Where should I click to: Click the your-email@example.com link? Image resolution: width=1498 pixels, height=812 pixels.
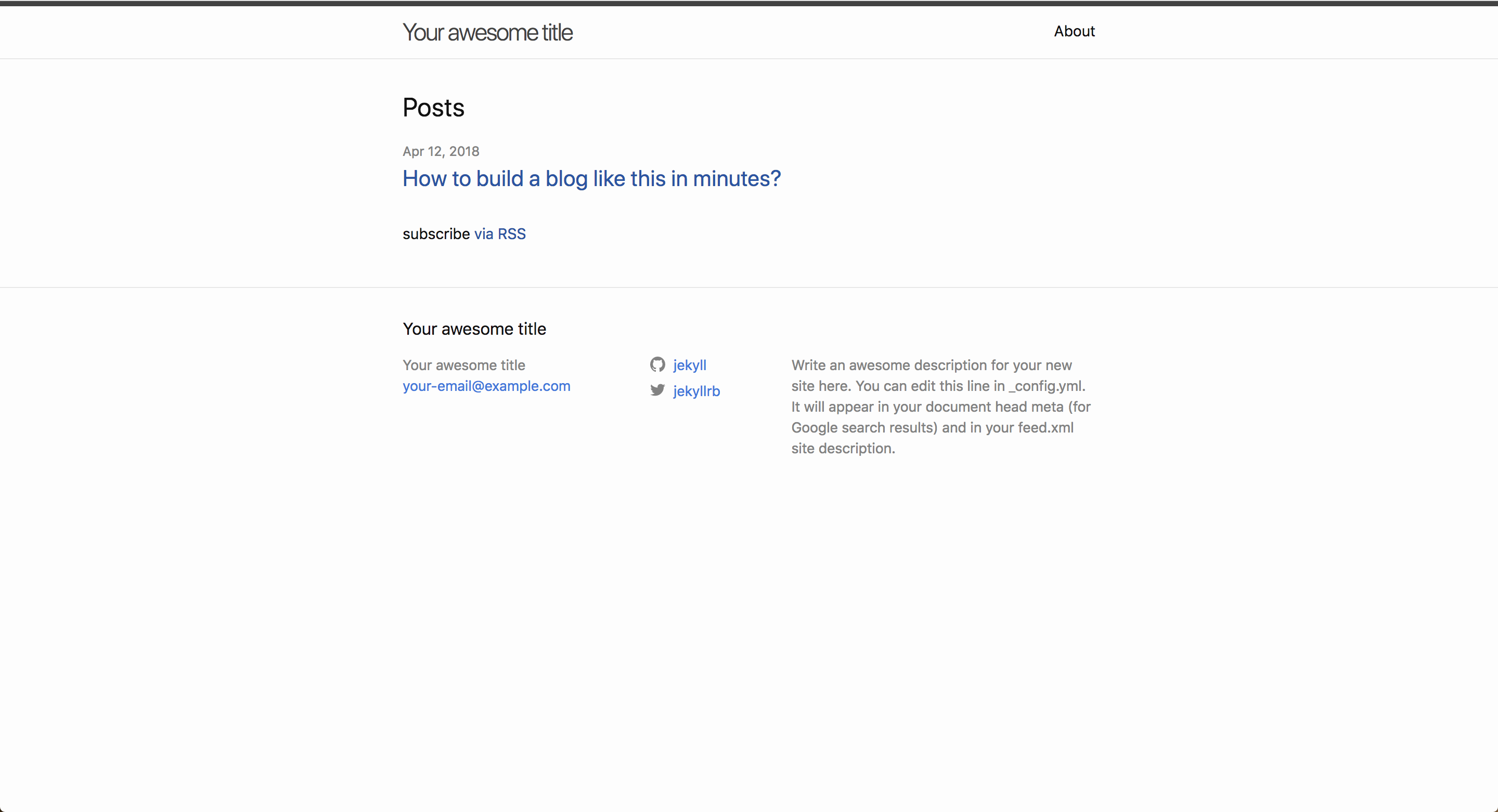486,386
